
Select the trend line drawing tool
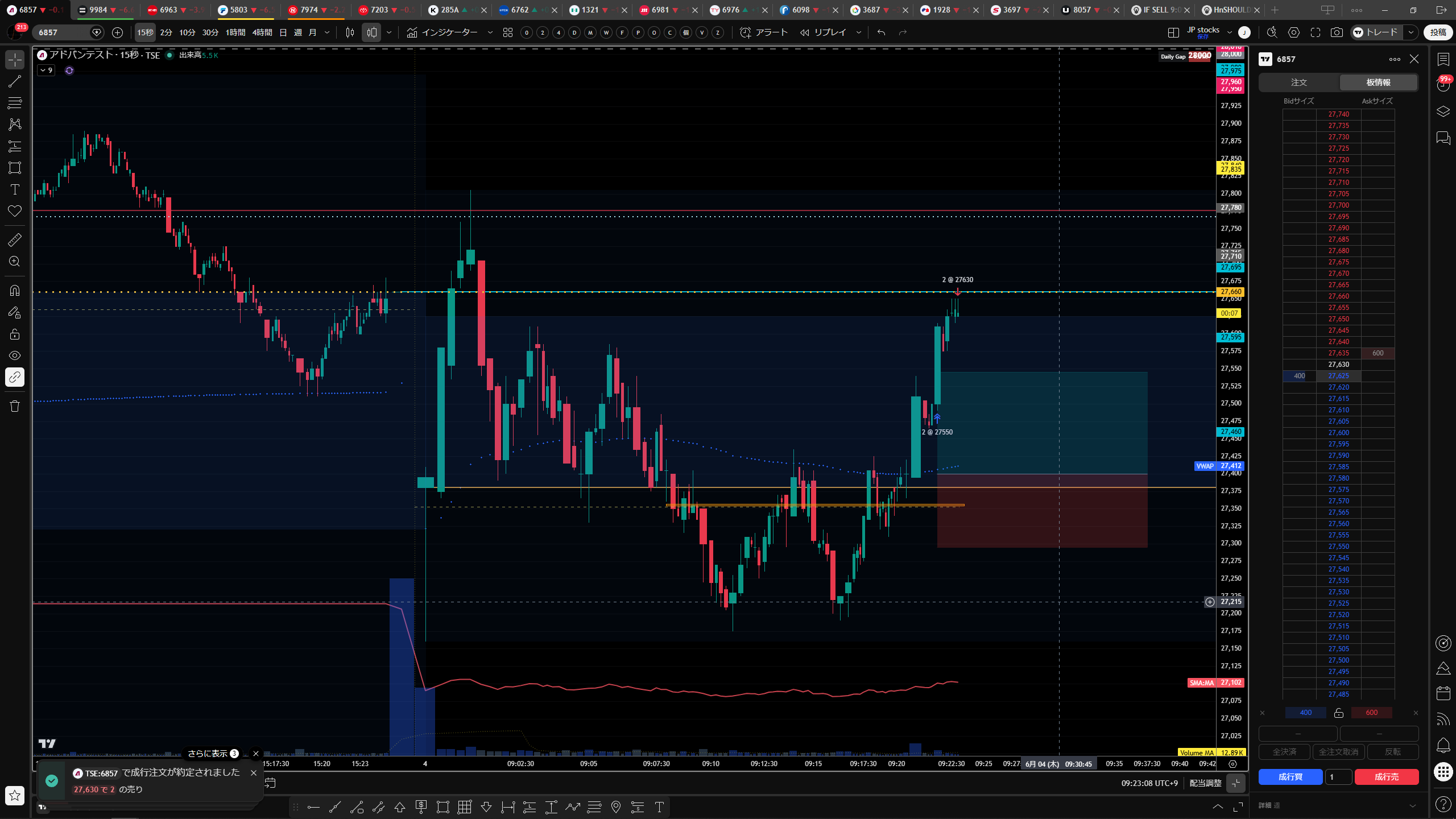(x=15, y=81)
